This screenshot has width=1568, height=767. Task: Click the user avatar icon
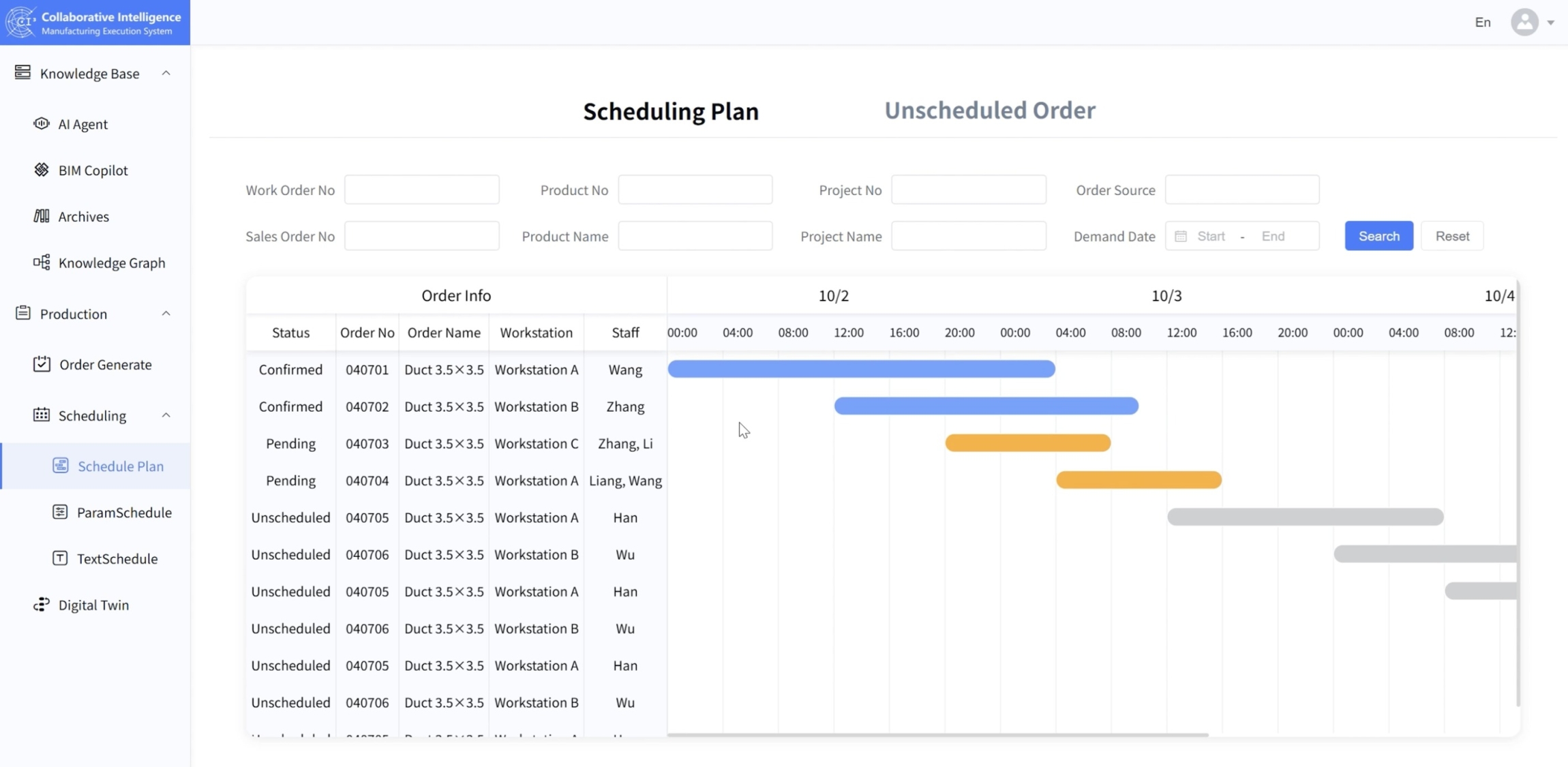click(1524, 22)
